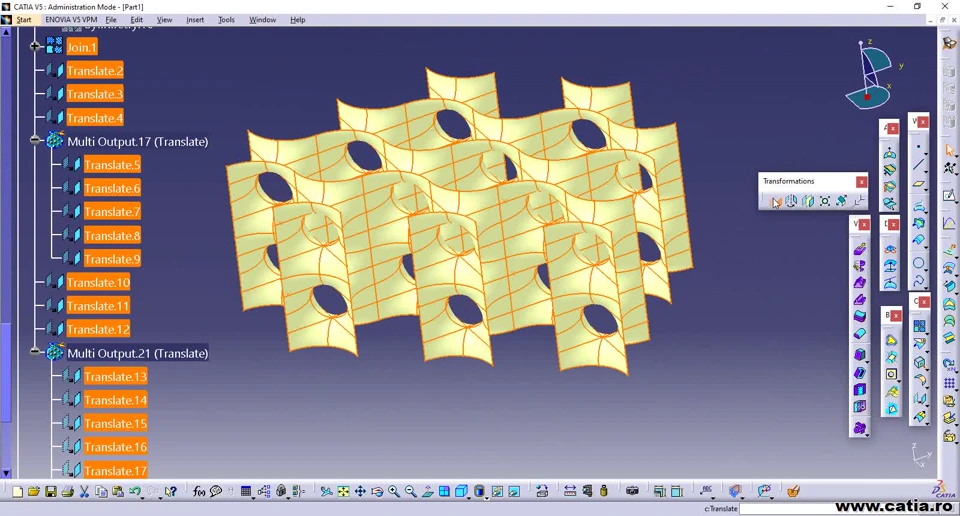Click the Cut scissors icon

[x=84, y=491]
